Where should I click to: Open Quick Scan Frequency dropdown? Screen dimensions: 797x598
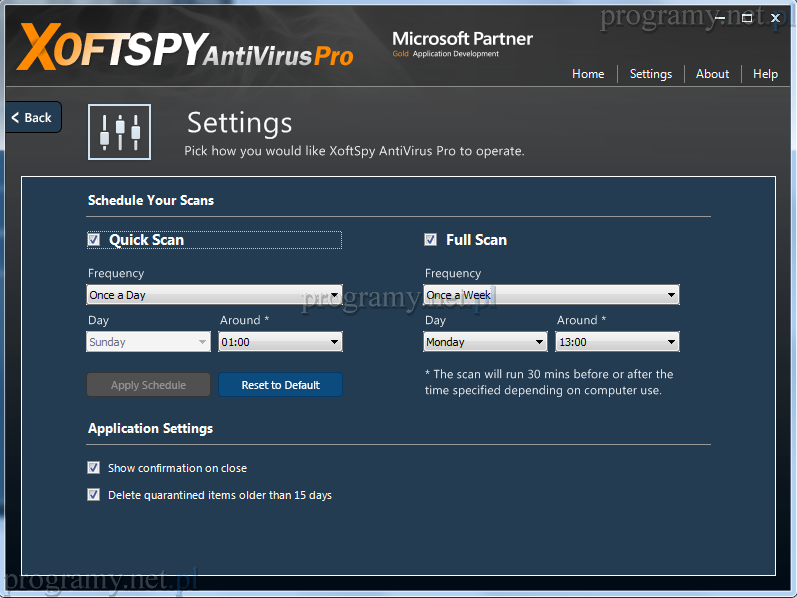point(214,295)
